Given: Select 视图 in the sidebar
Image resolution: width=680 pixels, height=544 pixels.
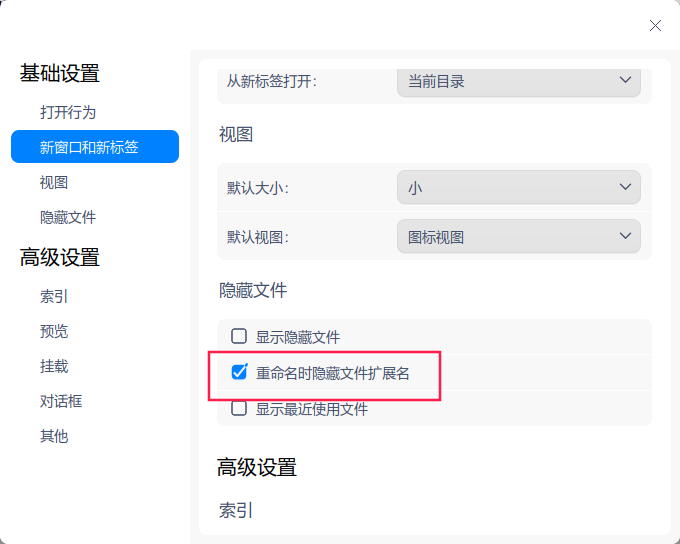Looking at the screenshot, I should (54, 182).
